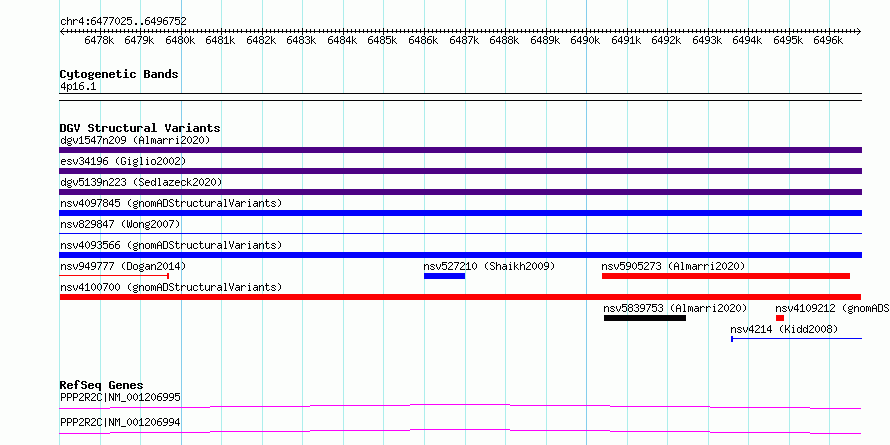Open variant nsv829847 (Wong2007) label

120,224
